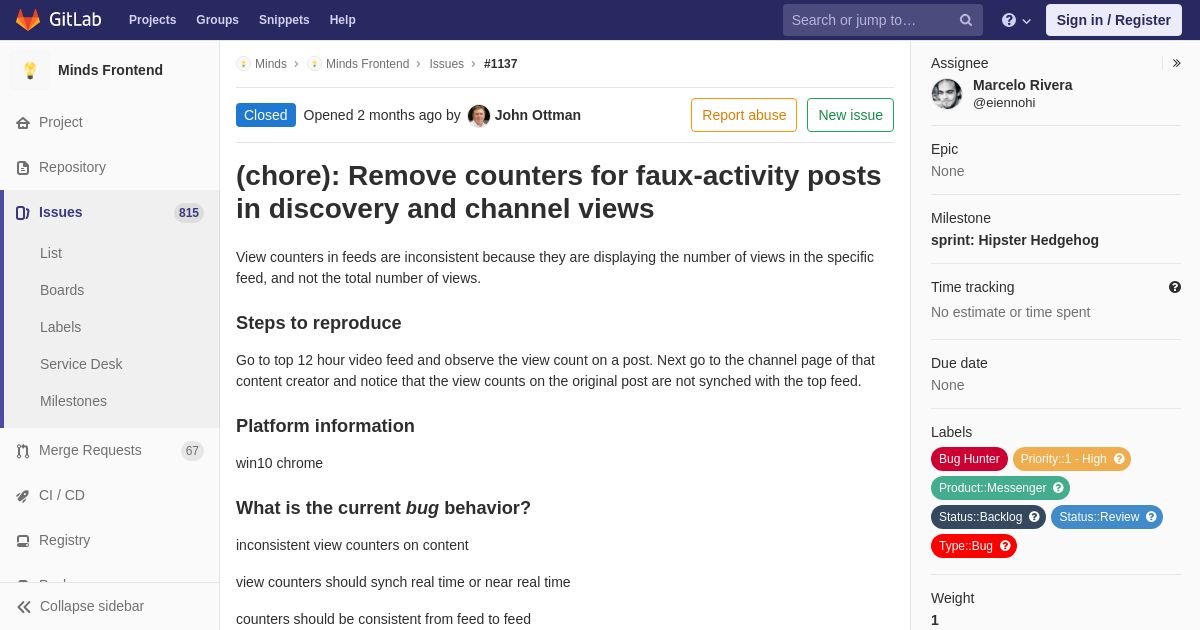Click the Bug Hunter label
Screen dimensions: 1200x630
969,459
